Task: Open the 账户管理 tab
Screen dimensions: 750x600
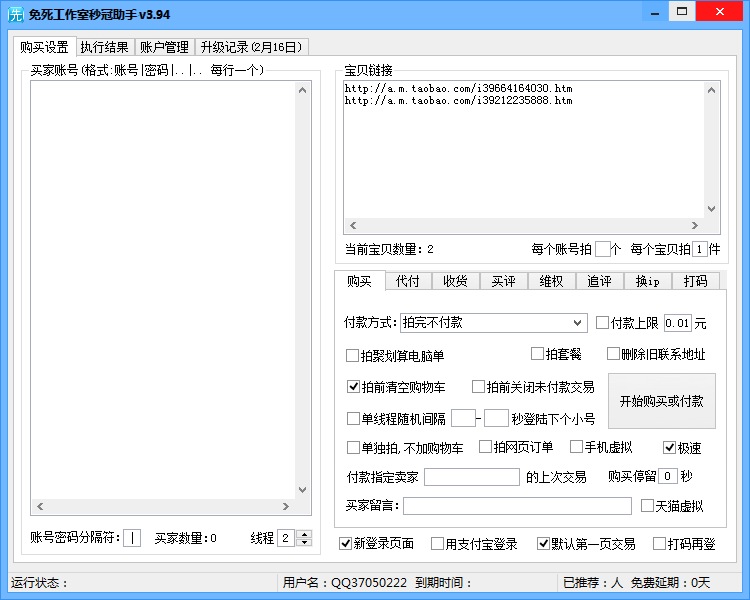Action: [164, 47]
